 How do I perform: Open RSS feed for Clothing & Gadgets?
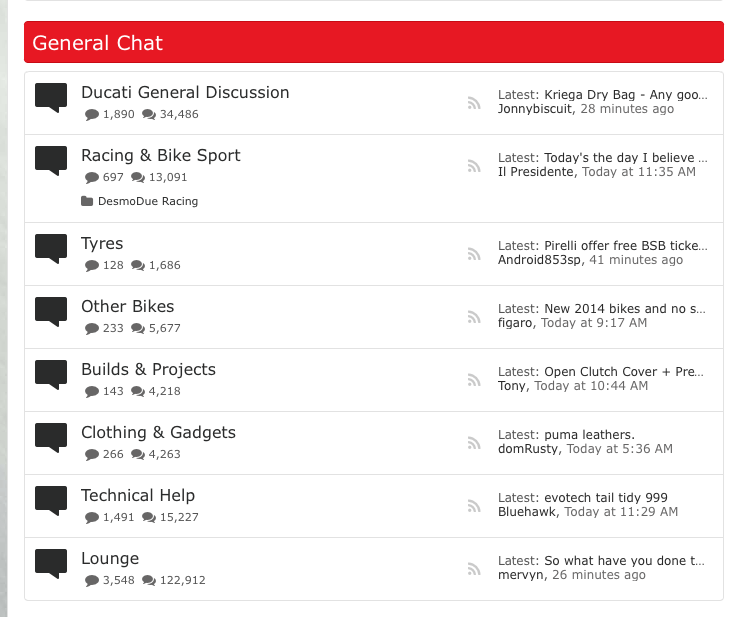474,443
